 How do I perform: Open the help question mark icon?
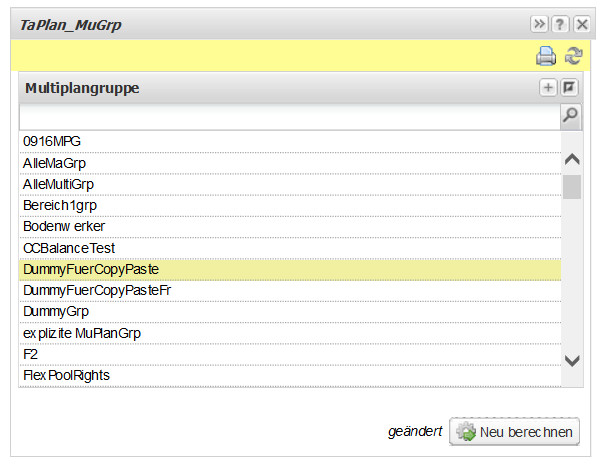pos(560,25)
